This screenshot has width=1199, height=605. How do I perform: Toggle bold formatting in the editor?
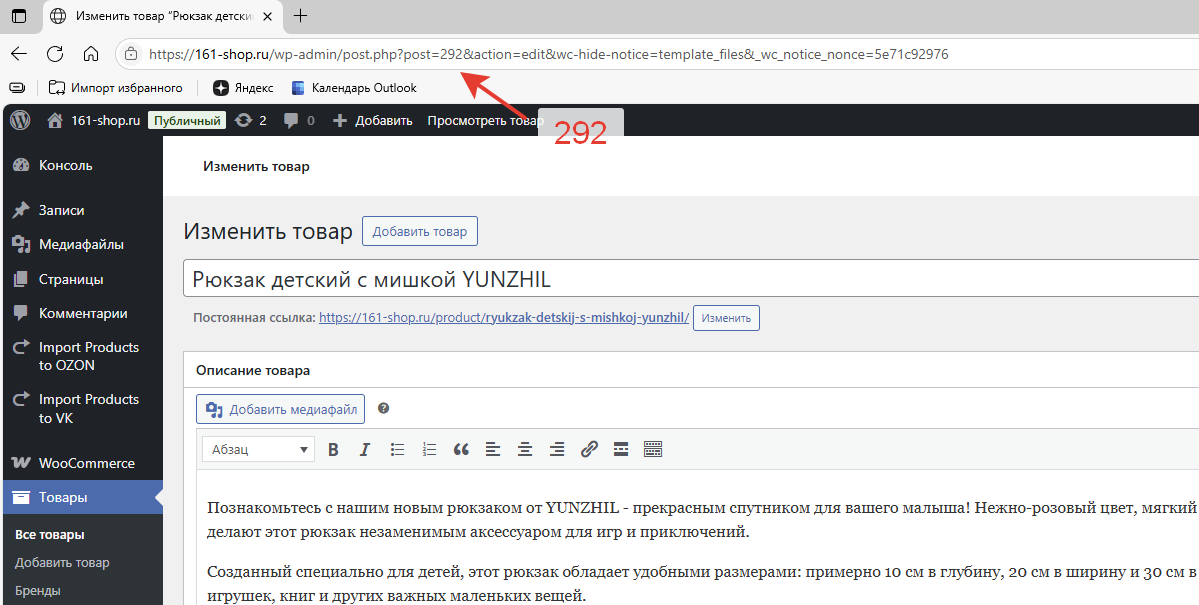334,450
